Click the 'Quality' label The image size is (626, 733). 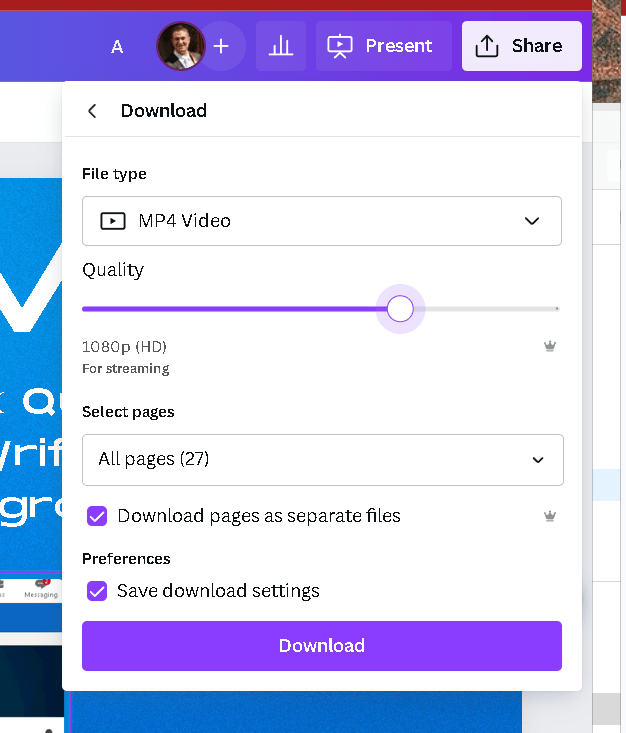pyautogui.click(x=113, y=270)
